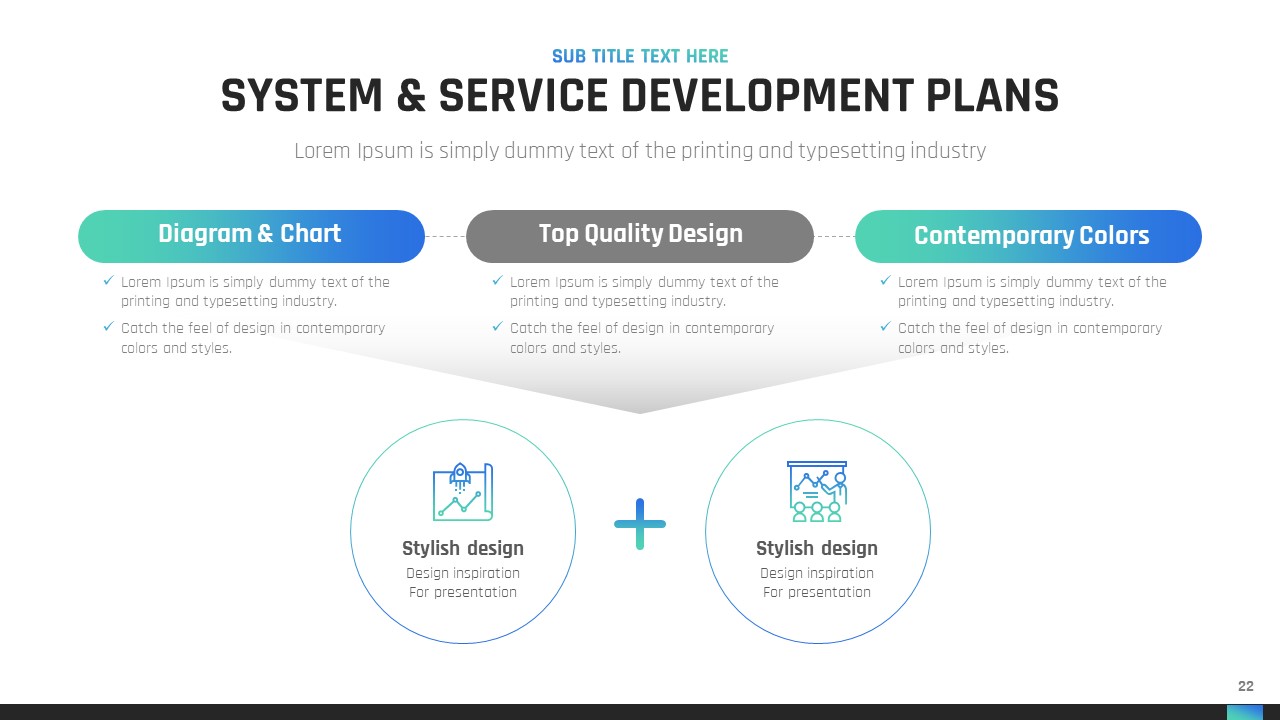Click first checkmark under Diagram & Chart

pos(108,282)
